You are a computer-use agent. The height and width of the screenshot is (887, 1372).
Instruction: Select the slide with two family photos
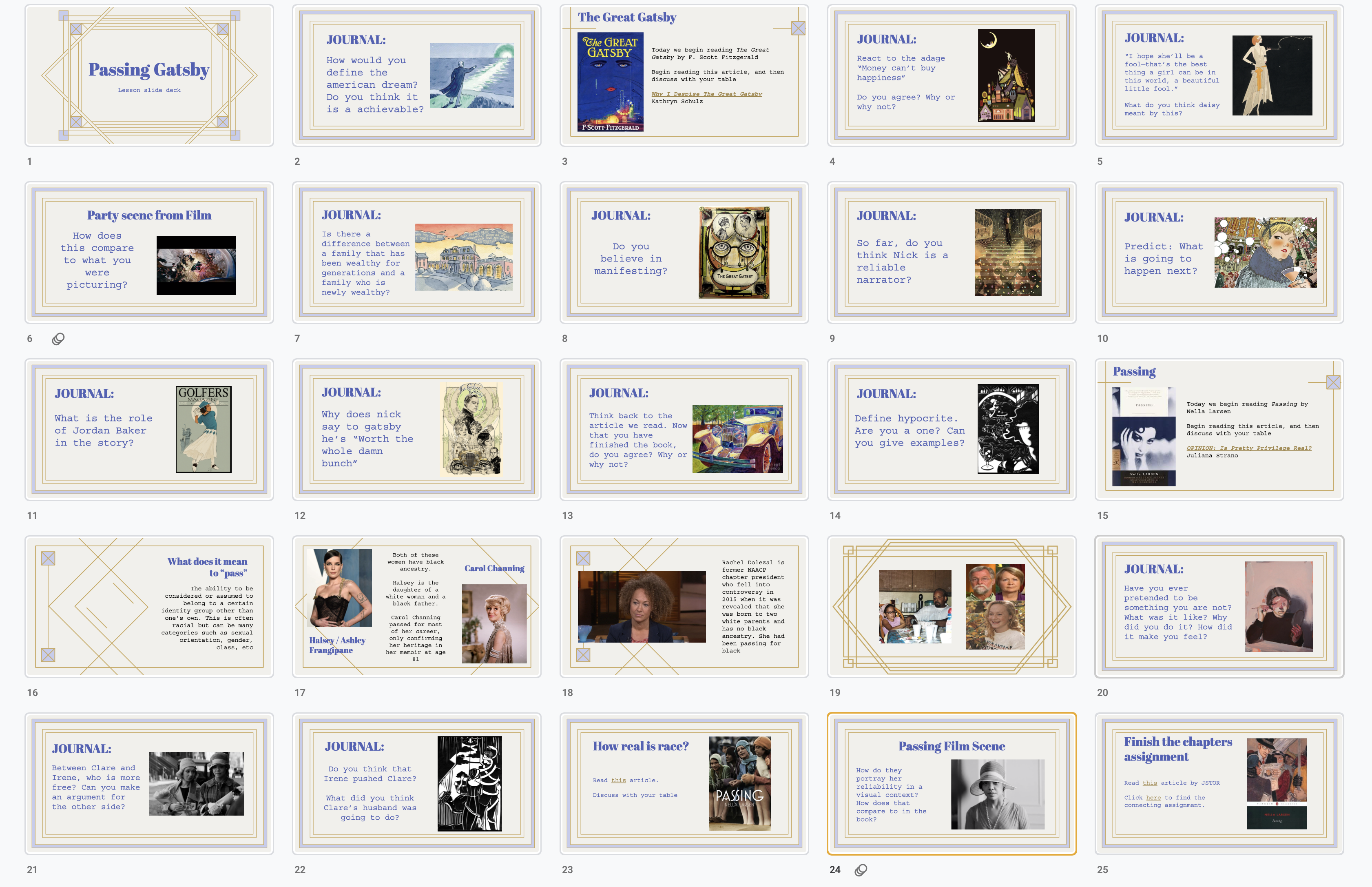[951, 607]
